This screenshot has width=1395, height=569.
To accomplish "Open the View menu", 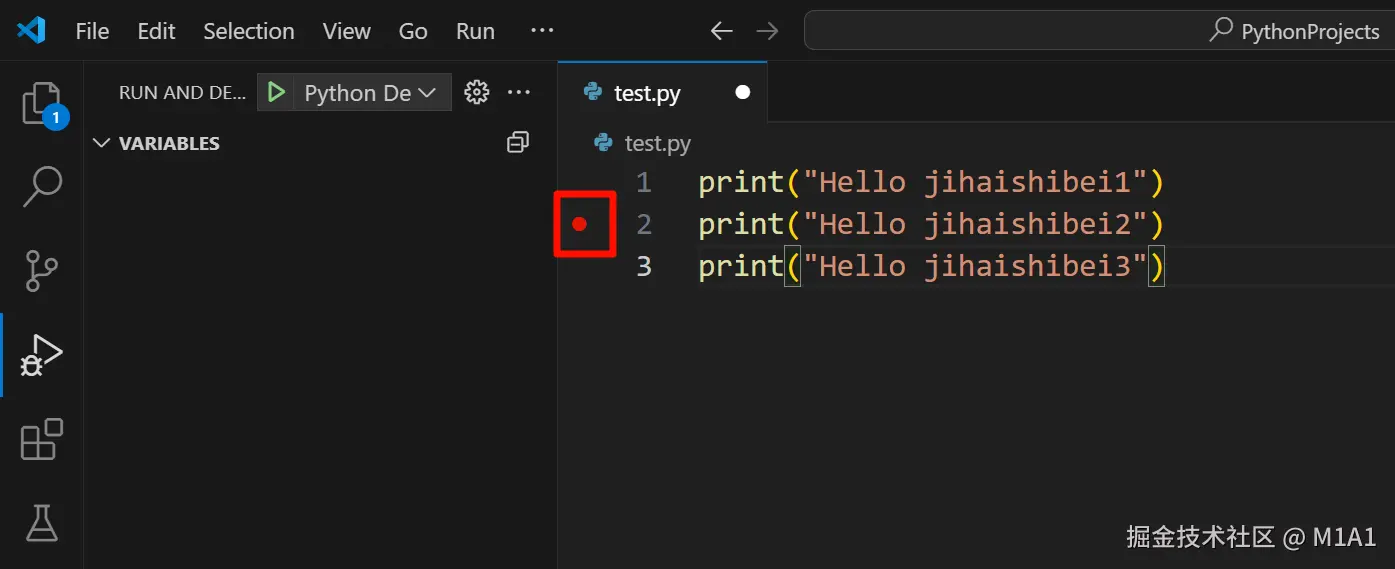I will (347, 31).
